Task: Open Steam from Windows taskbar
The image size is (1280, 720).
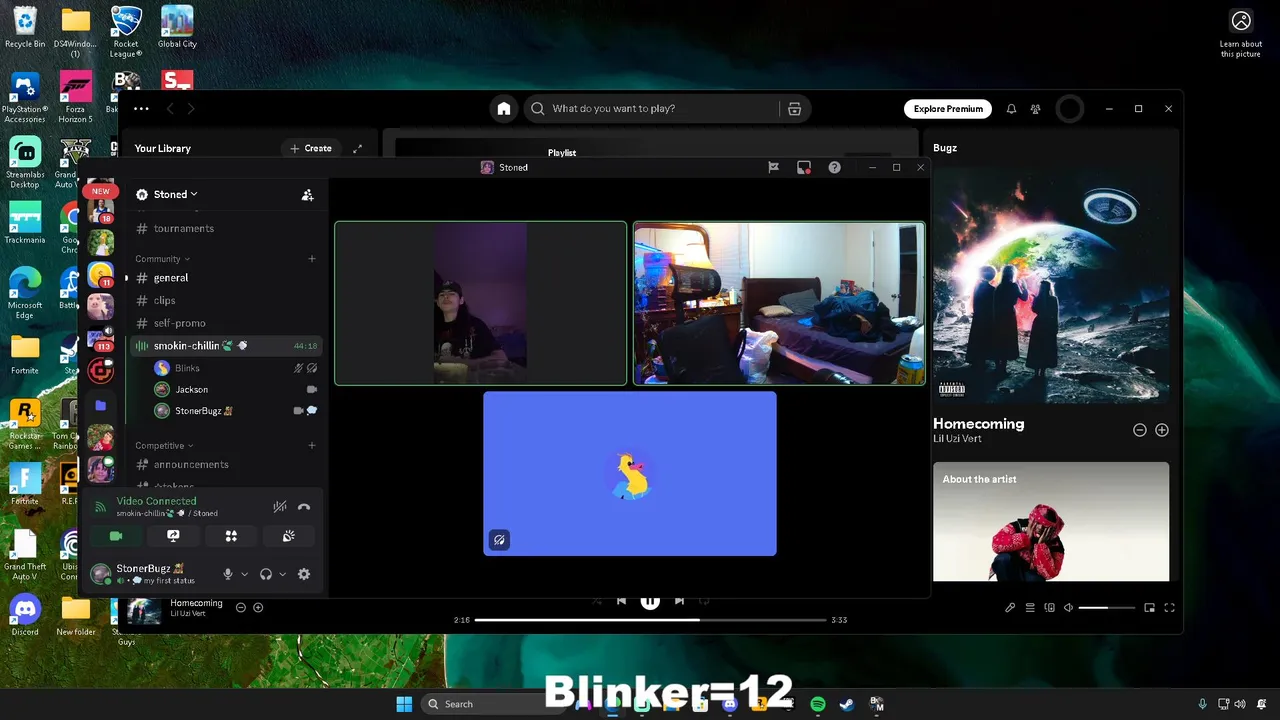Action: pyautogui.click(x=847, y=704)
